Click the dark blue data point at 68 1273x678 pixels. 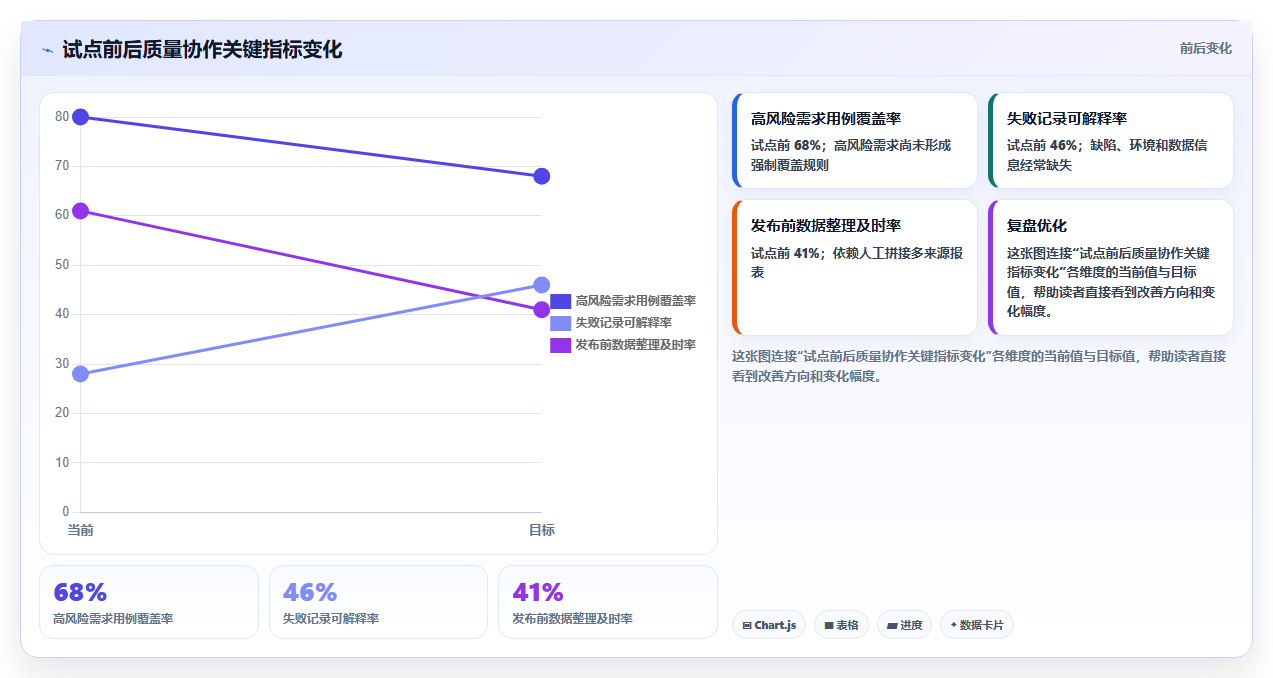541,176
